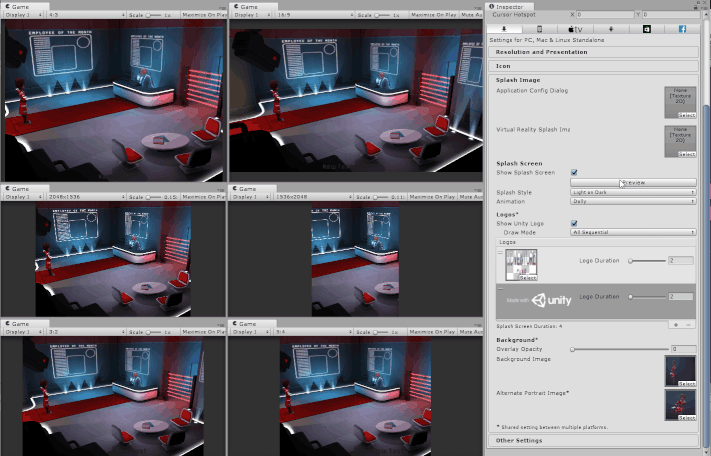Select the Game tab of the 1536x2048 view
This screenshot has width=711, height=456.
pyautogui.click(x=253, y=189)
